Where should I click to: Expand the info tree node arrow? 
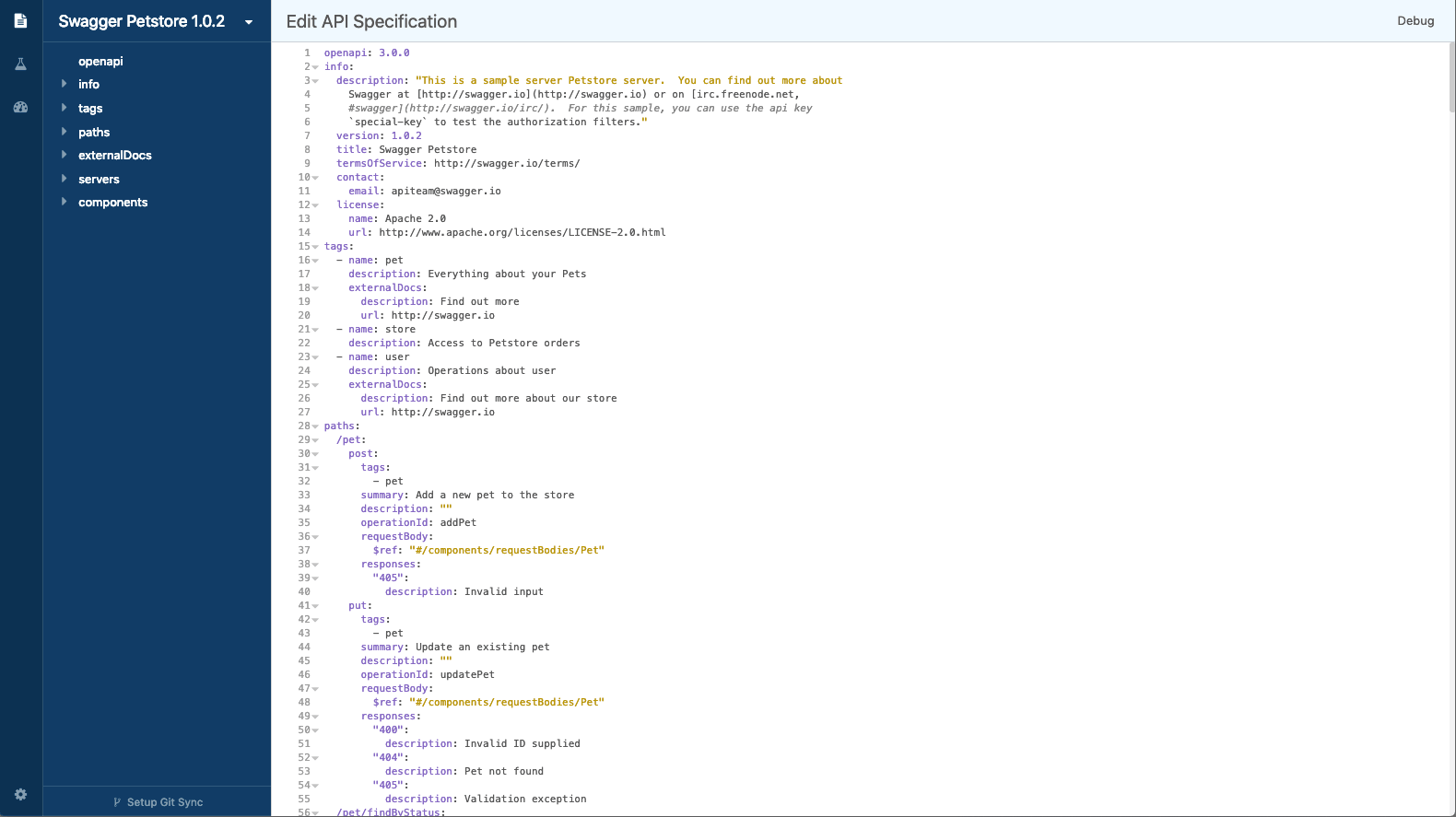64,84
